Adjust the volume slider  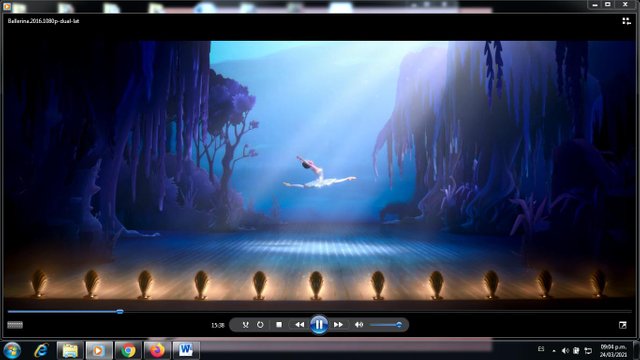pos(386,325)
